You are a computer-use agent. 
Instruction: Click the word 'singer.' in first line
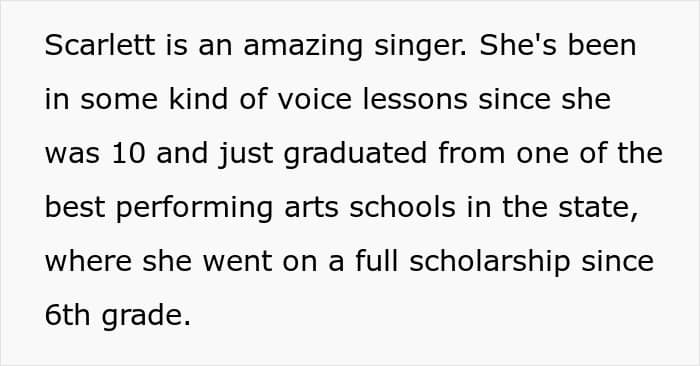point(420,47)
